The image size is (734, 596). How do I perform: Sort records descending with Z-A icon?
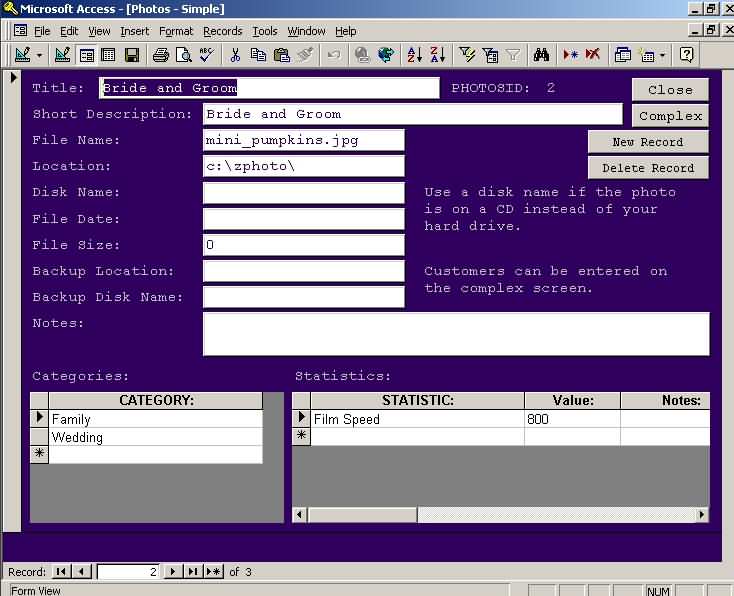pos(437,55)
